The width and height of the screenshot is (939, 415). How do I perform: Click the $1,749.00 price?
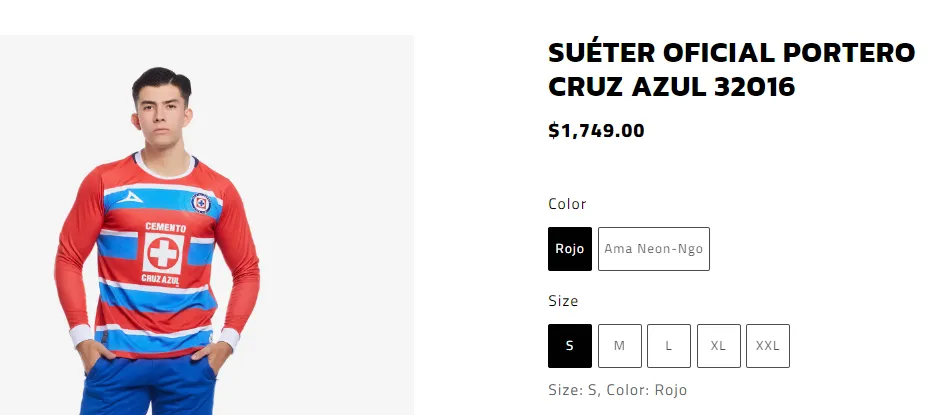pyautogui.click(x=596, y=130)
